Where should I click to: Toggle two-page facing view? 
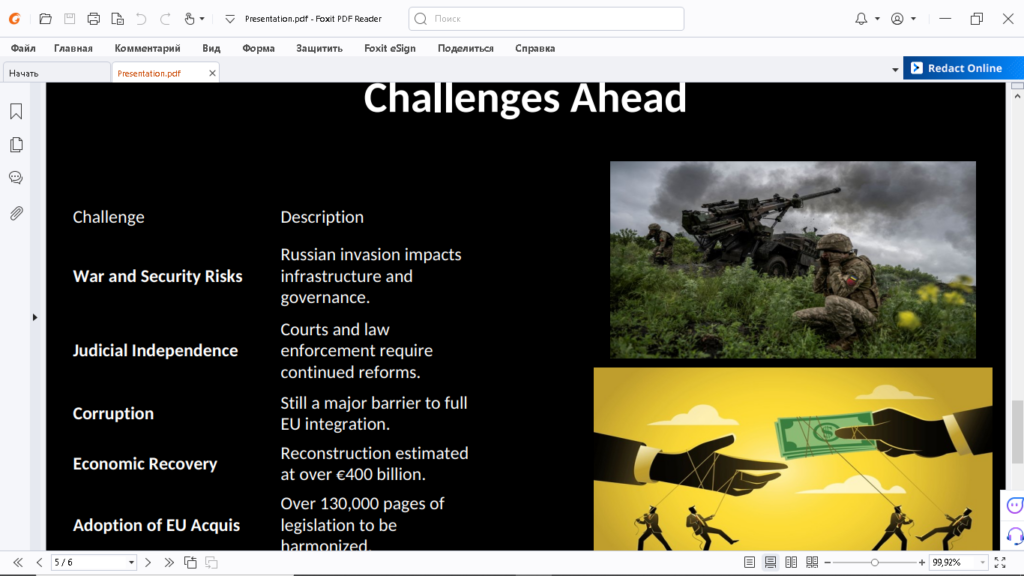tap(791, 563)
